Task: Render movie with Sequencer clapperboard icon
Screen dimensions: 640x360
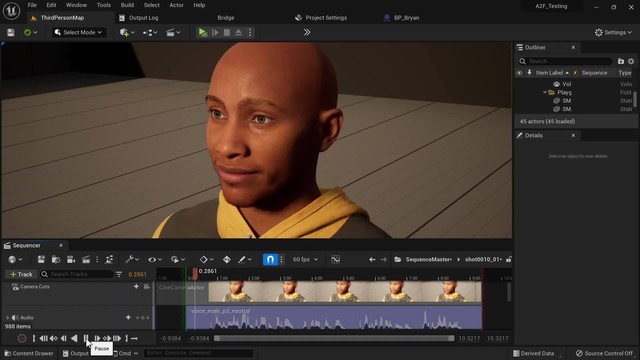Action: 86,259
